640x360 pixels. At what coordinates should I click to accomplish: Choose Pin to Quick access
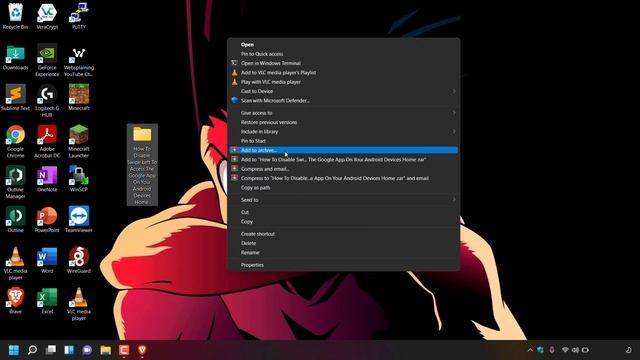pos(344,54)
